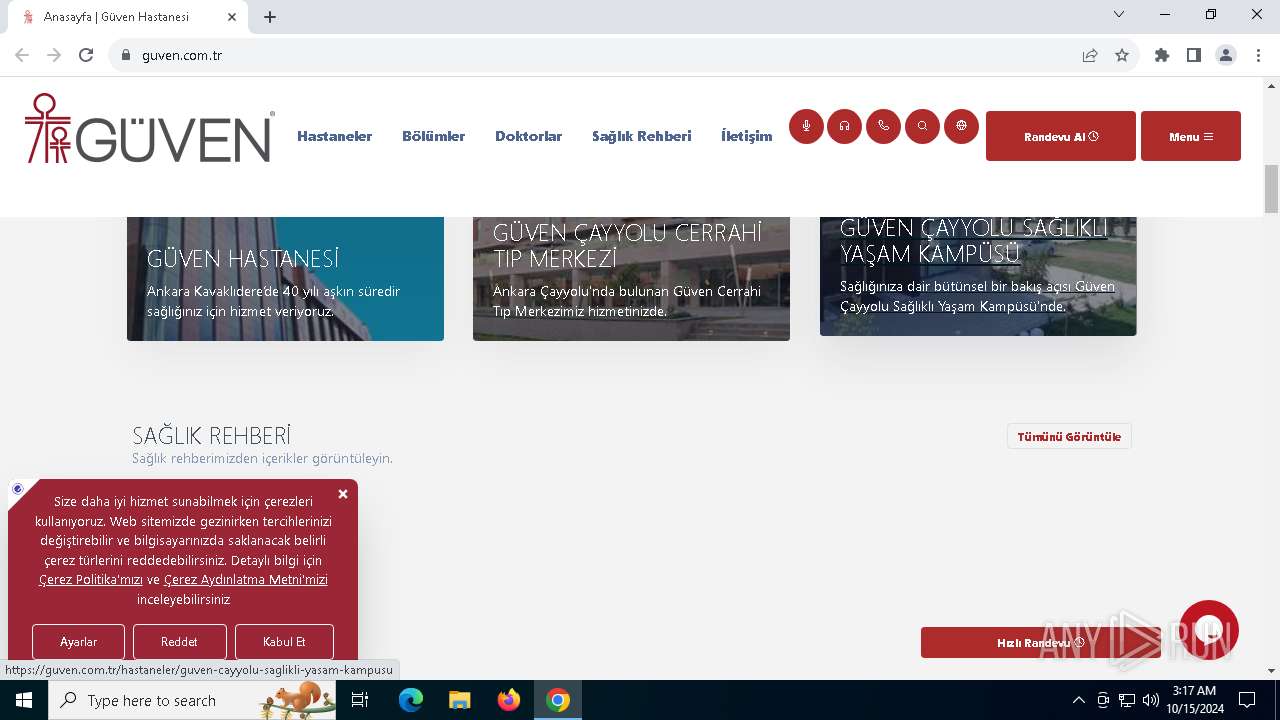Click the volume speaker tray icon
Screen dimensions: 1280x720
pos(1150,700)
